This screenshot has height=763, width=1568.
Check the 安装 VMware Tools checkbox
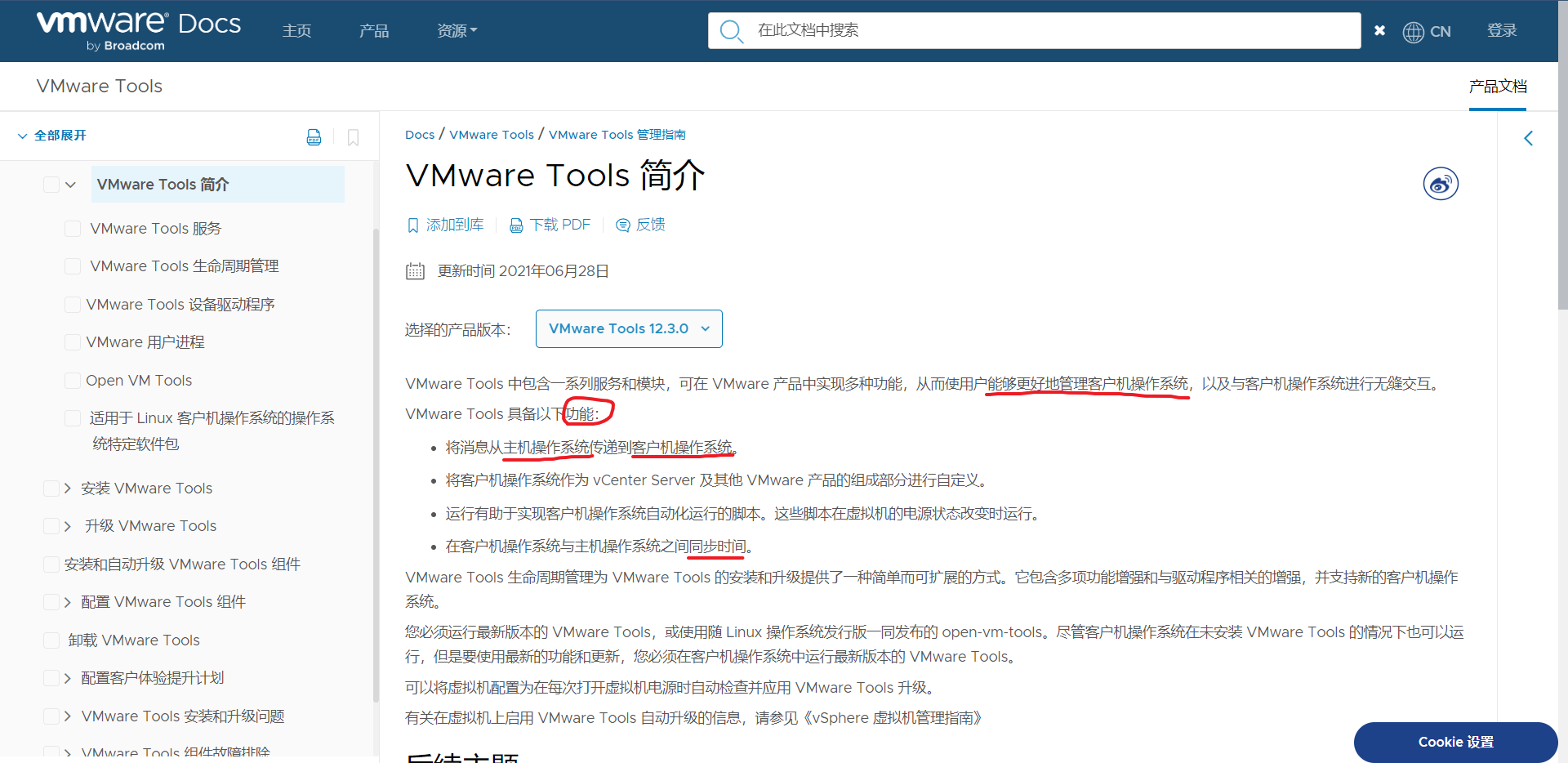[x=51, y=489]
